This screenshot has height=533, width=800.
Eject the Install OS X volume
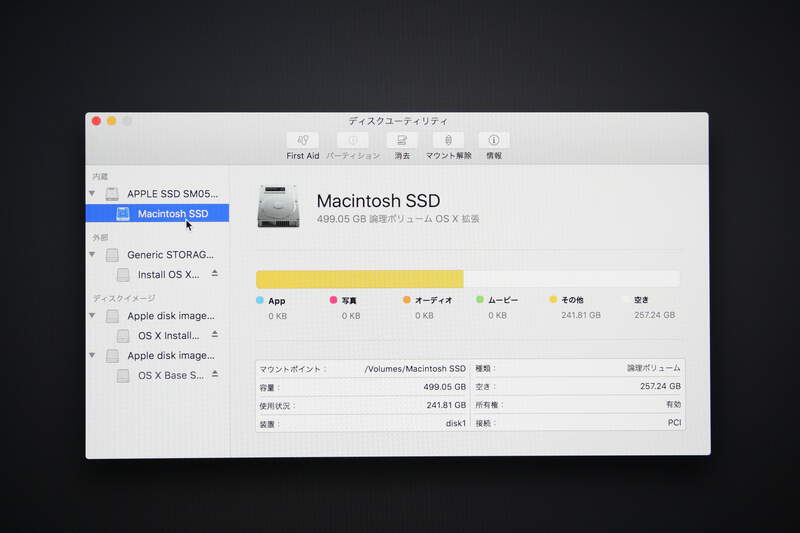tap(214, 274)
